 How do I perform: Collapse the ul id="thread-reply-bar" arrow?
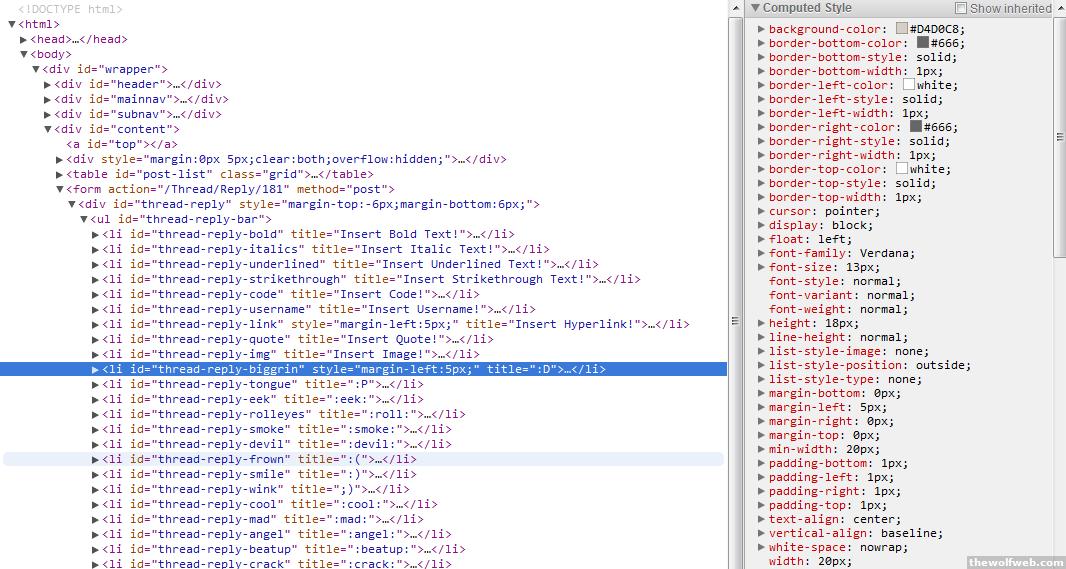click(84, 220)
